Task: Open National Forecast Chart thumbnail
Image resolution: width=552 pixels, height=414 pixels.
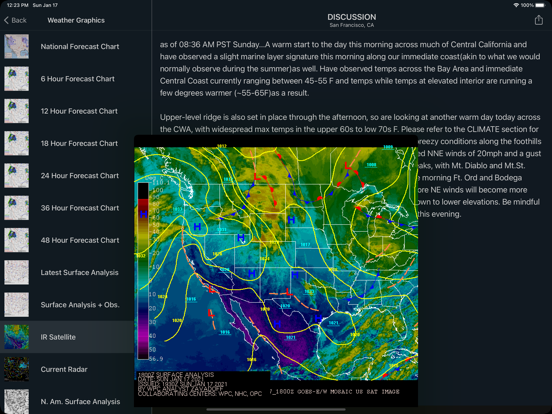Action: [x=17, y=46]
